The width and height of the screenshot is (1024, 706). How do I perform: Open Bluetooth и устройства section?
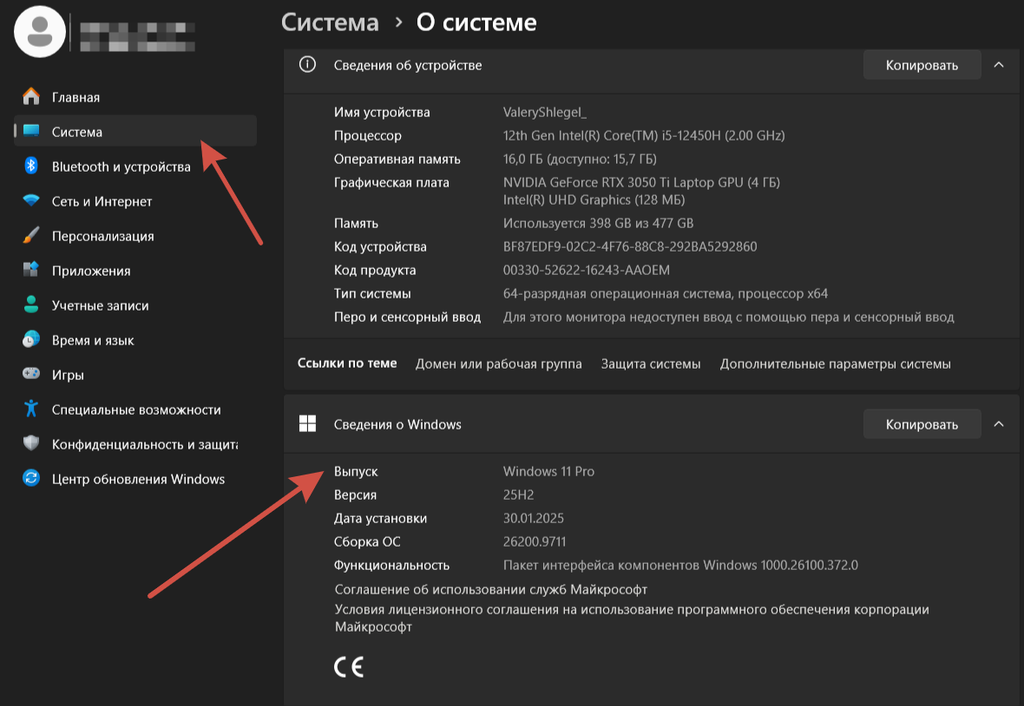click(x=135, y=167)
